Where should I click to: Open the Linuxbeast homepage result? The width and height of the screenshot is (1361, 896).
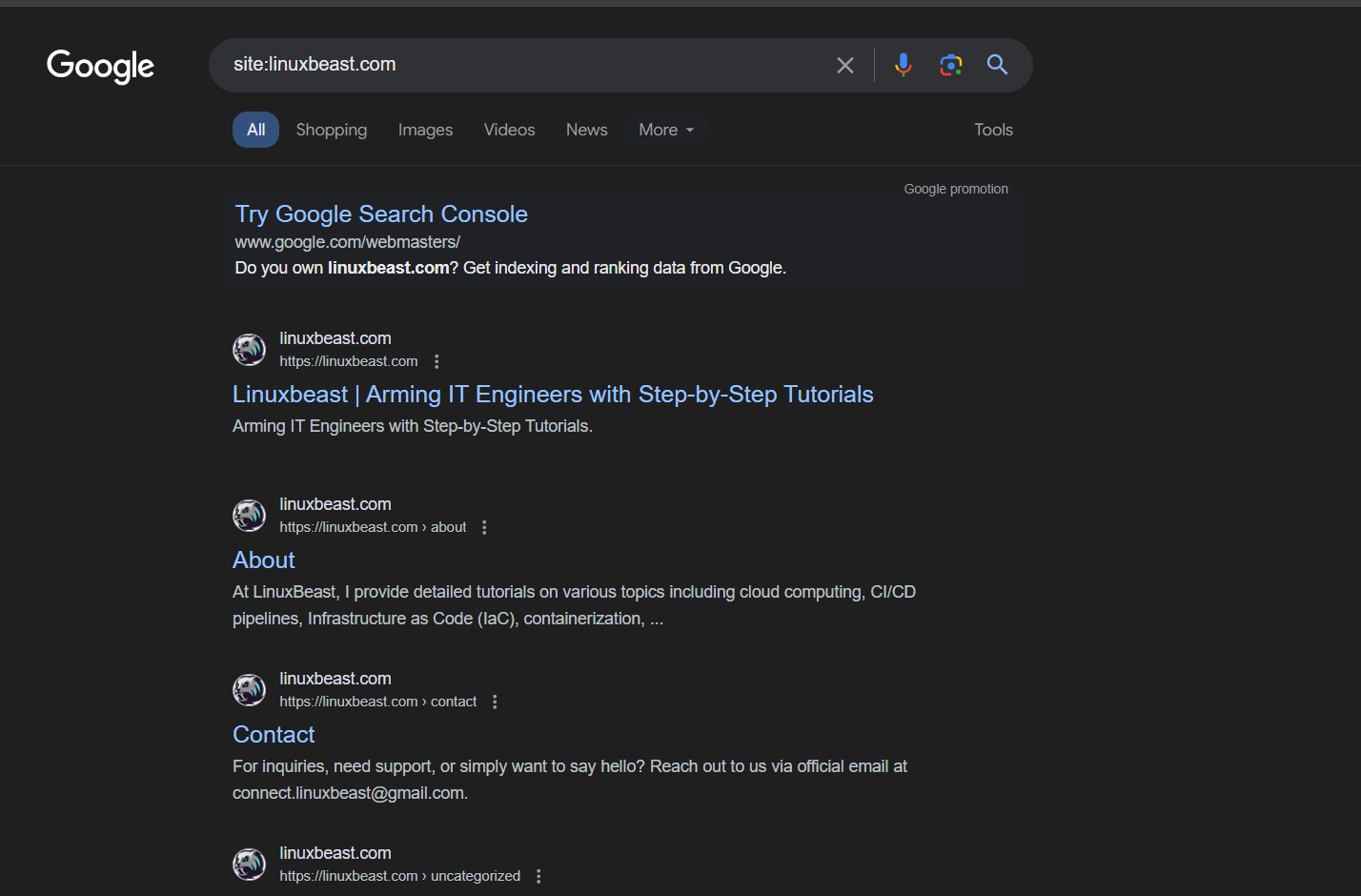[553, 394]
